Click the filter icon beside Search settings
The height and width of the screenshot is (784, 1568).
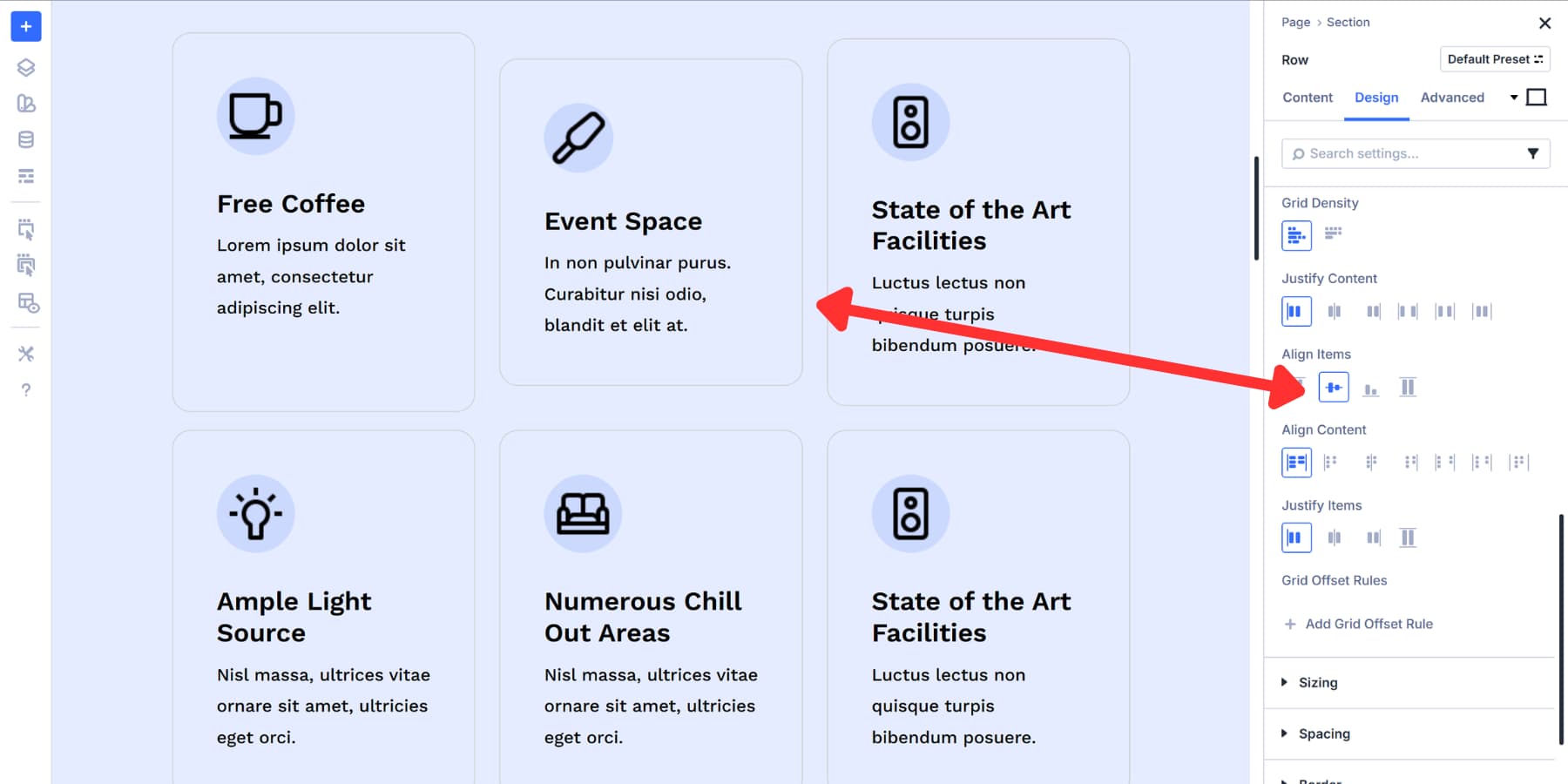click(1534, 153)
